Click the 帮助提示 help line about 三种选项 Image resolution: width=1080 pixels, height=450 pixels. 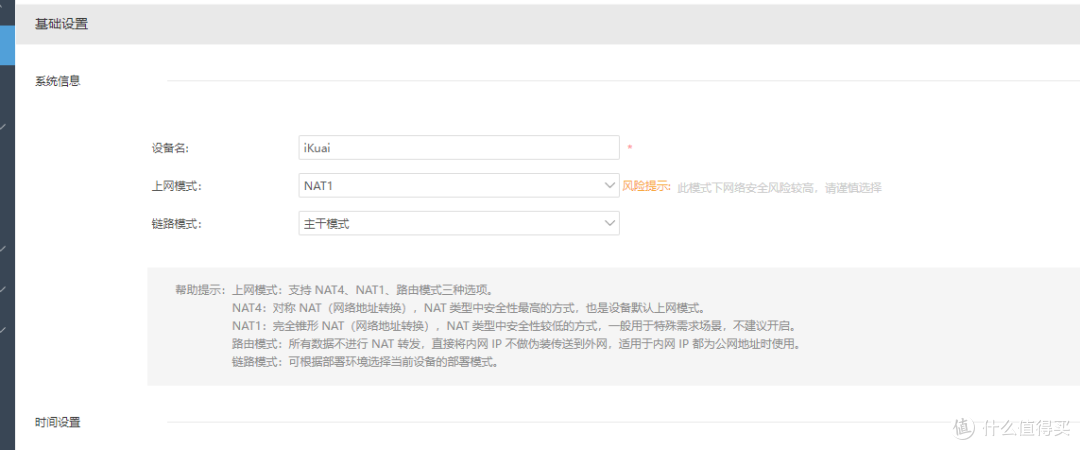(334, 289)
